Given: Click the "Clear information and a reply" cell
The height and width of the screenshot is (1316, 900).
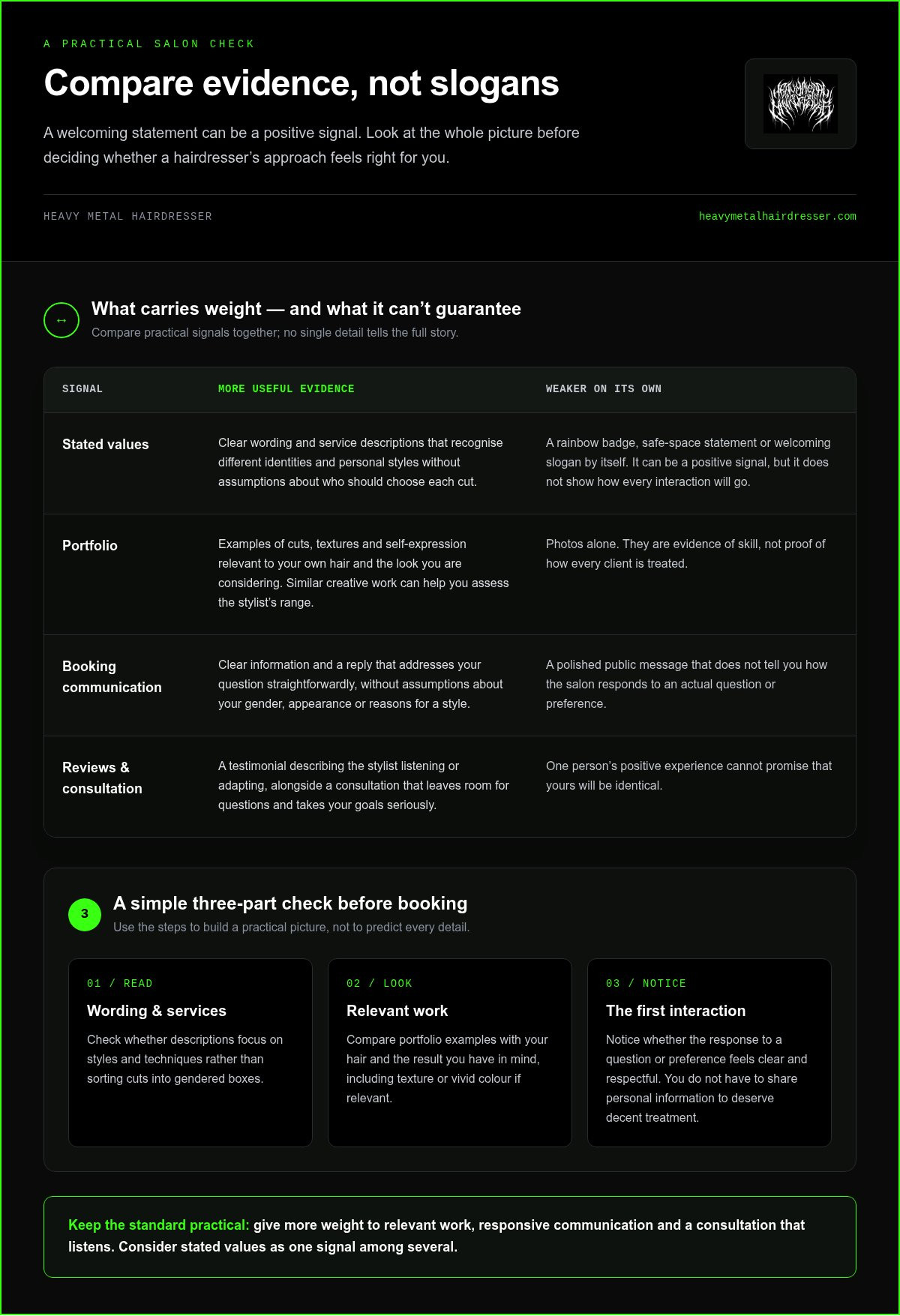Looking at the screenshot, I should click(x=361, y=685).
